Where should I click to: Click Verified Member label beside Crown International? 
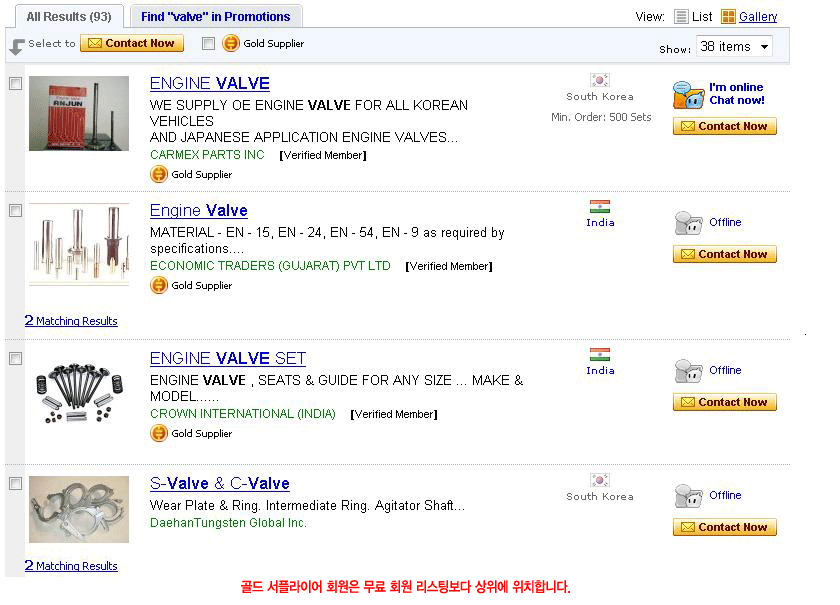(x=394, y=414)
